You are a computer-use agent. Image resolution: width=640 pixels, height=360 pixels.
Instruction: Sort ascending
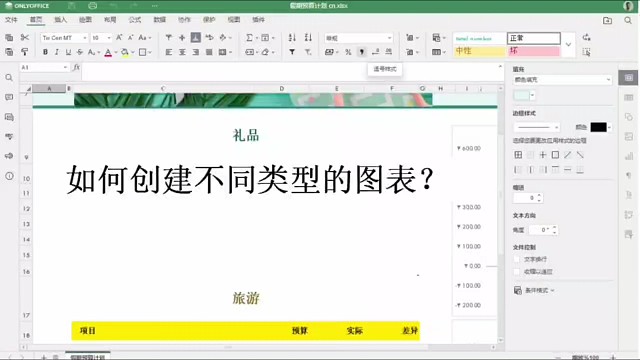tap(292, 38)
